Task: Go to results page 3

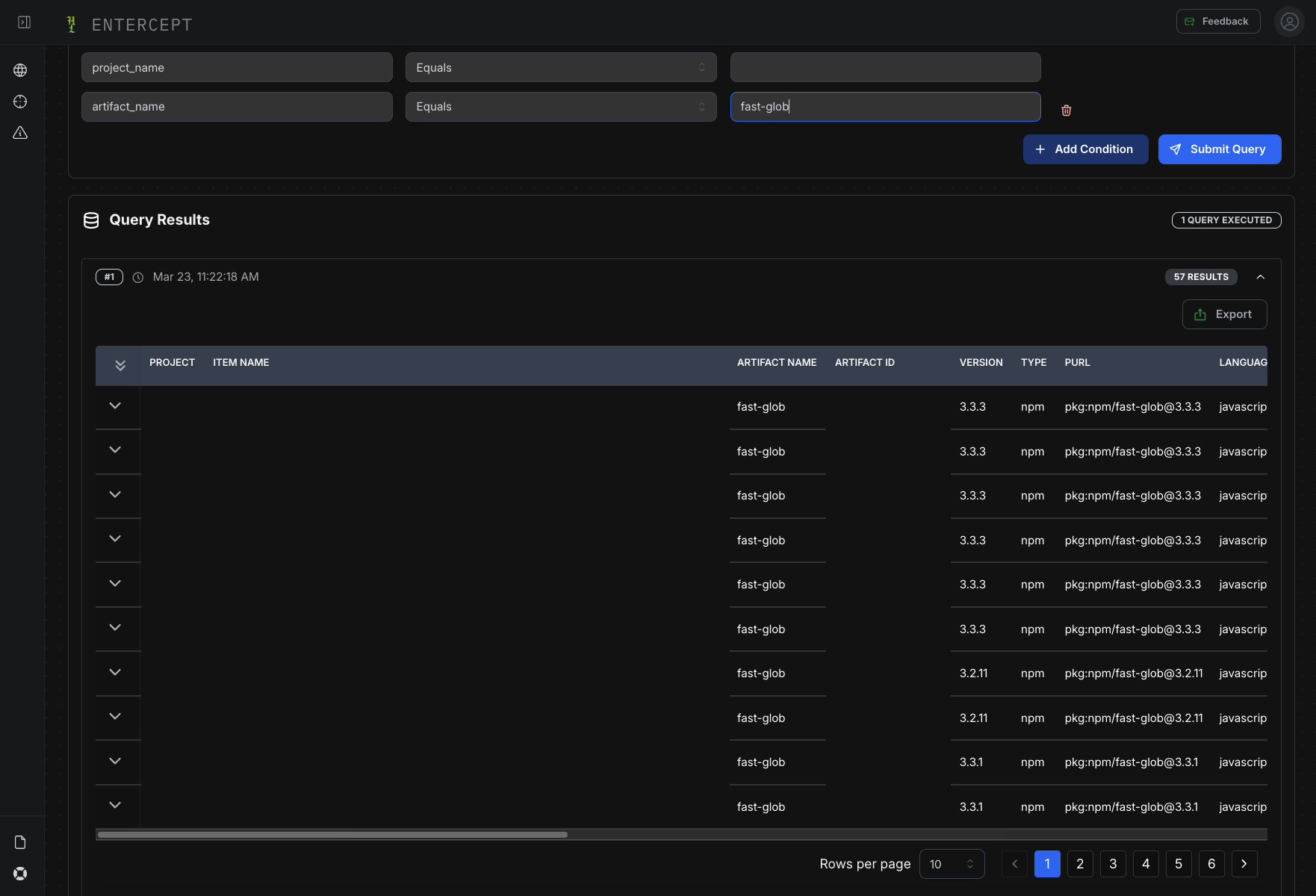Action: coord(1113,864)
